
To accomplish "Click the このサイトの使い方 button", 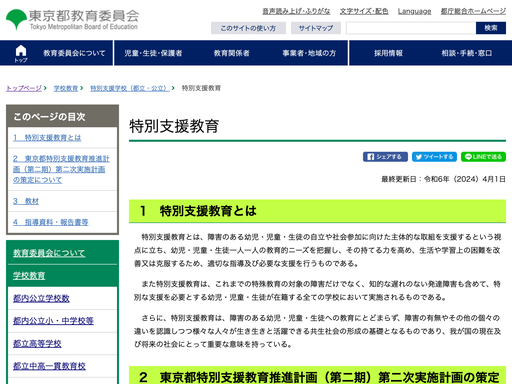I will pos(248,28).
